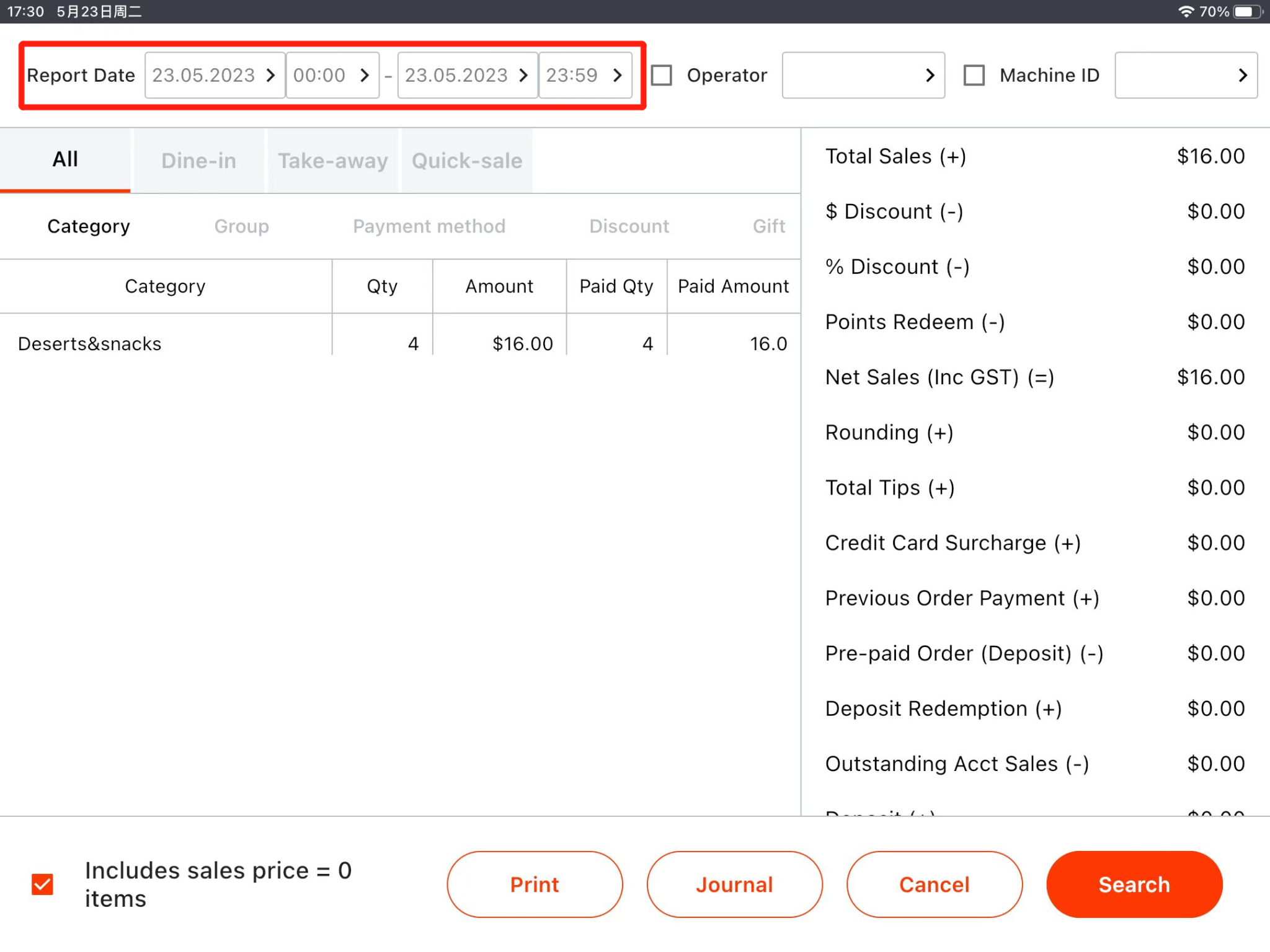Open the Journal view
This screenshot has height=952, width=1270.
point(734,884)
